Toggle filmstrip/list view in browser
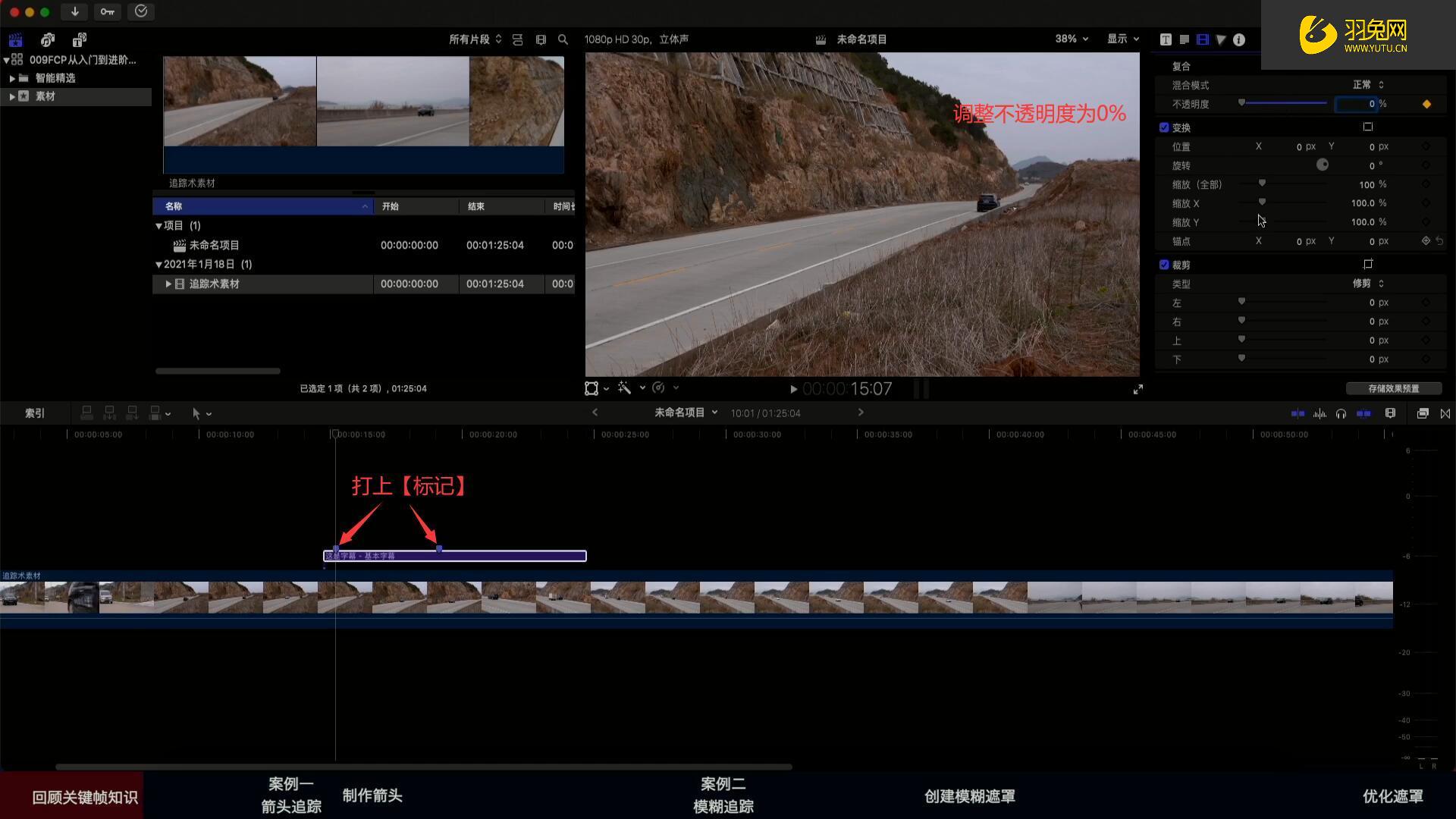The image size is (1456, 819). coord(541,39)
